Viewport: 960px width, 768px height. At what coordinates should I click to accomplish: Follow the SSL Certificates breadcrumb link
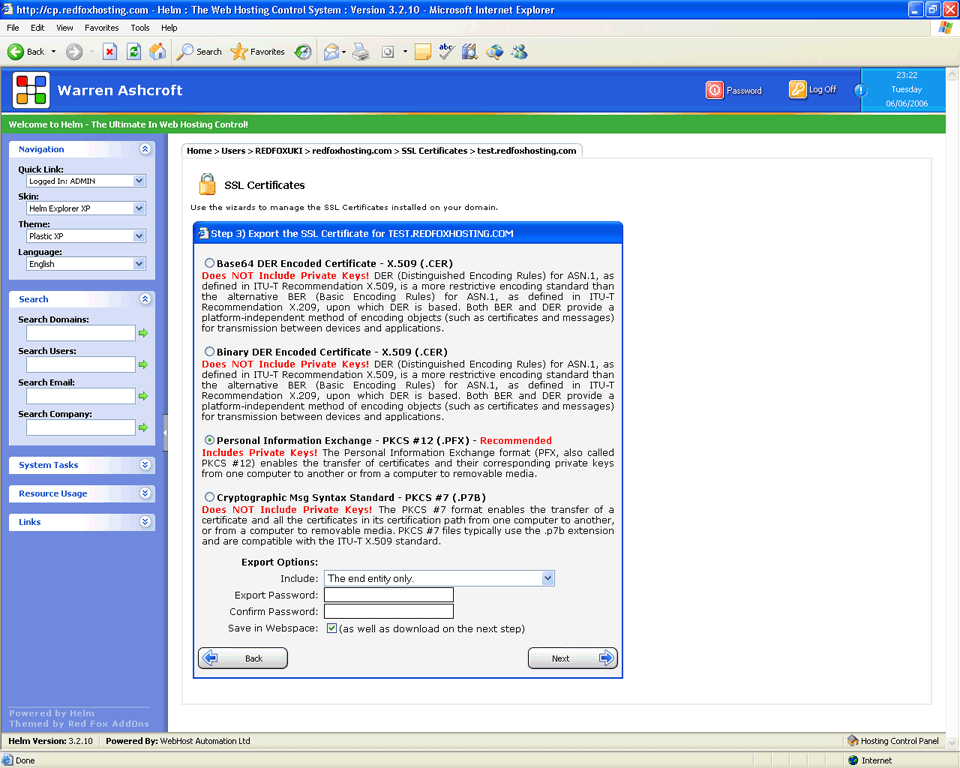[x=434, y=151]
